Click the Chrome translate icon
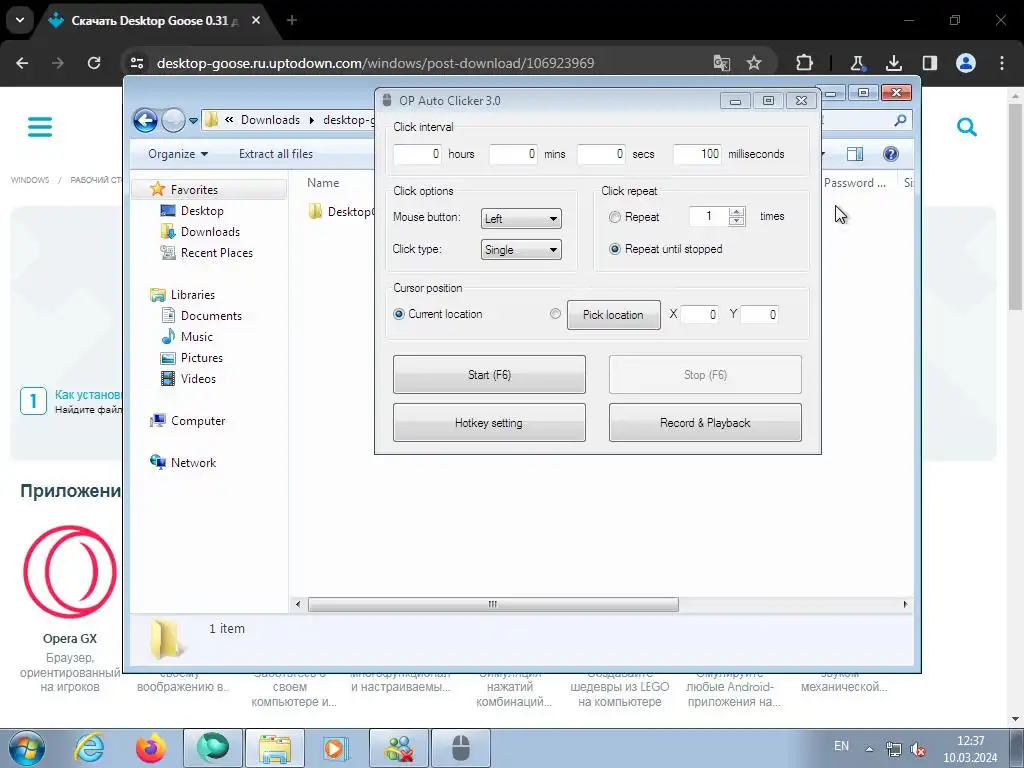 click(722, 63)
